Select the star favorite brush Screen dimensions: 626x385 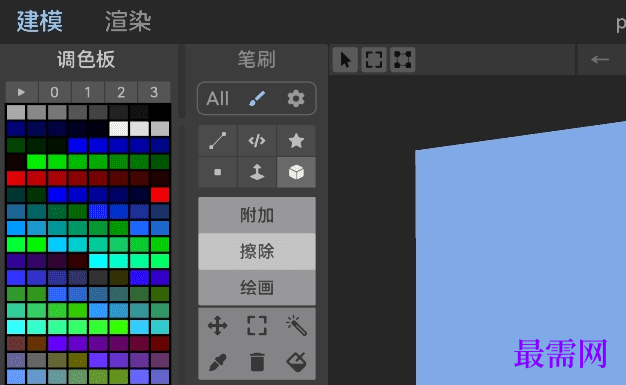click(296, 141)
